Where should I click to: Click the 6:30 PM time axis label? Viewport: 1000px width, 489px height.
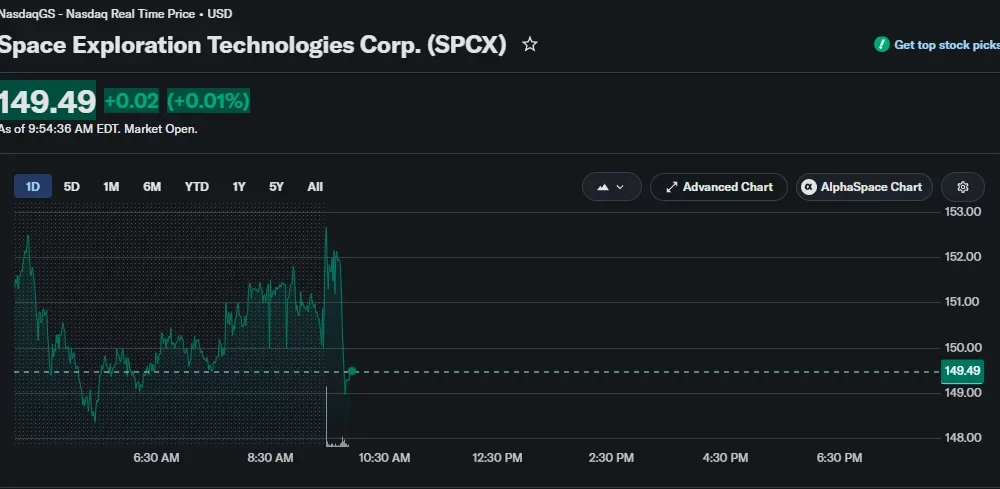[839, 458]
